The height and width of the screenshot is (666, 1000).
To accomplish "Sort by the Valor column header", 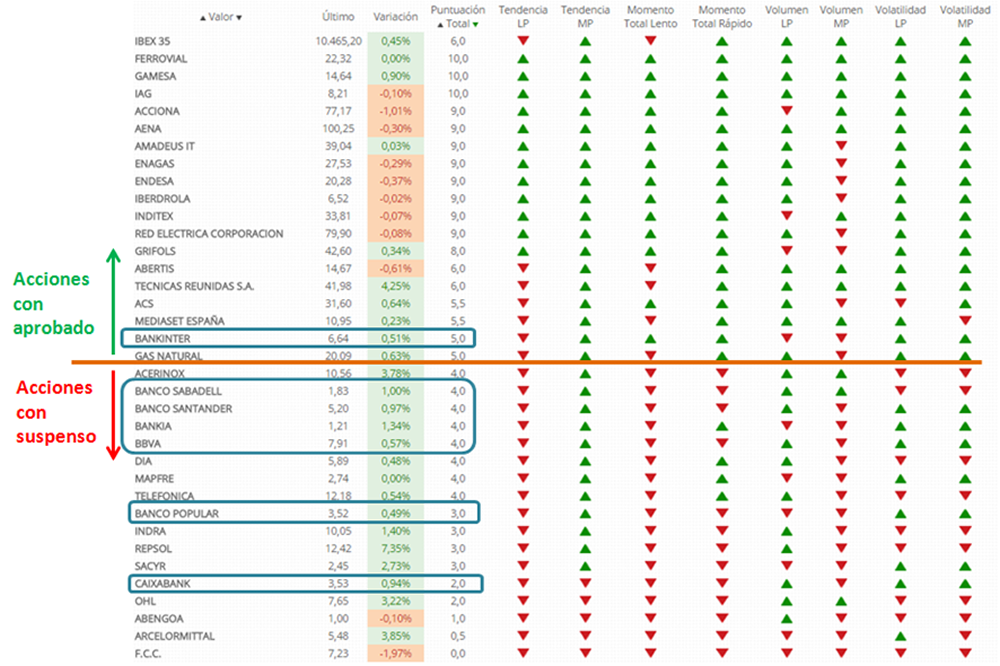I will click(x=221, y=17).
